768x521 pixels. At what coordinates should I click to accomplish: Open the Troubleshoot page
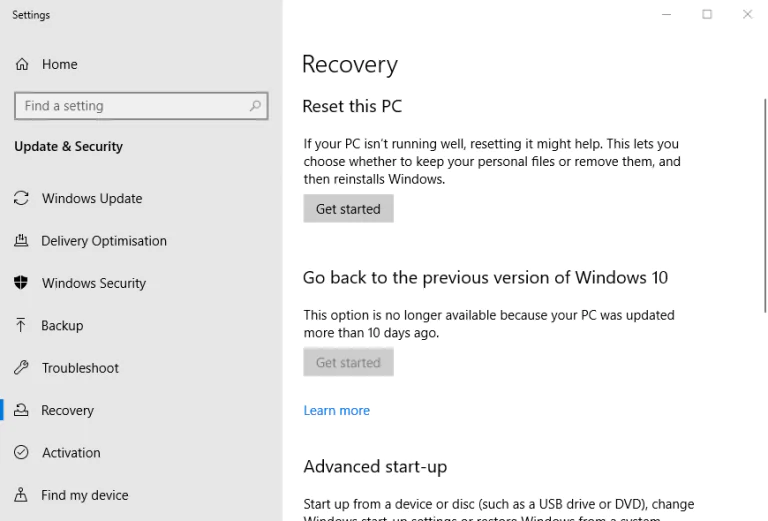tap(80, 368)
